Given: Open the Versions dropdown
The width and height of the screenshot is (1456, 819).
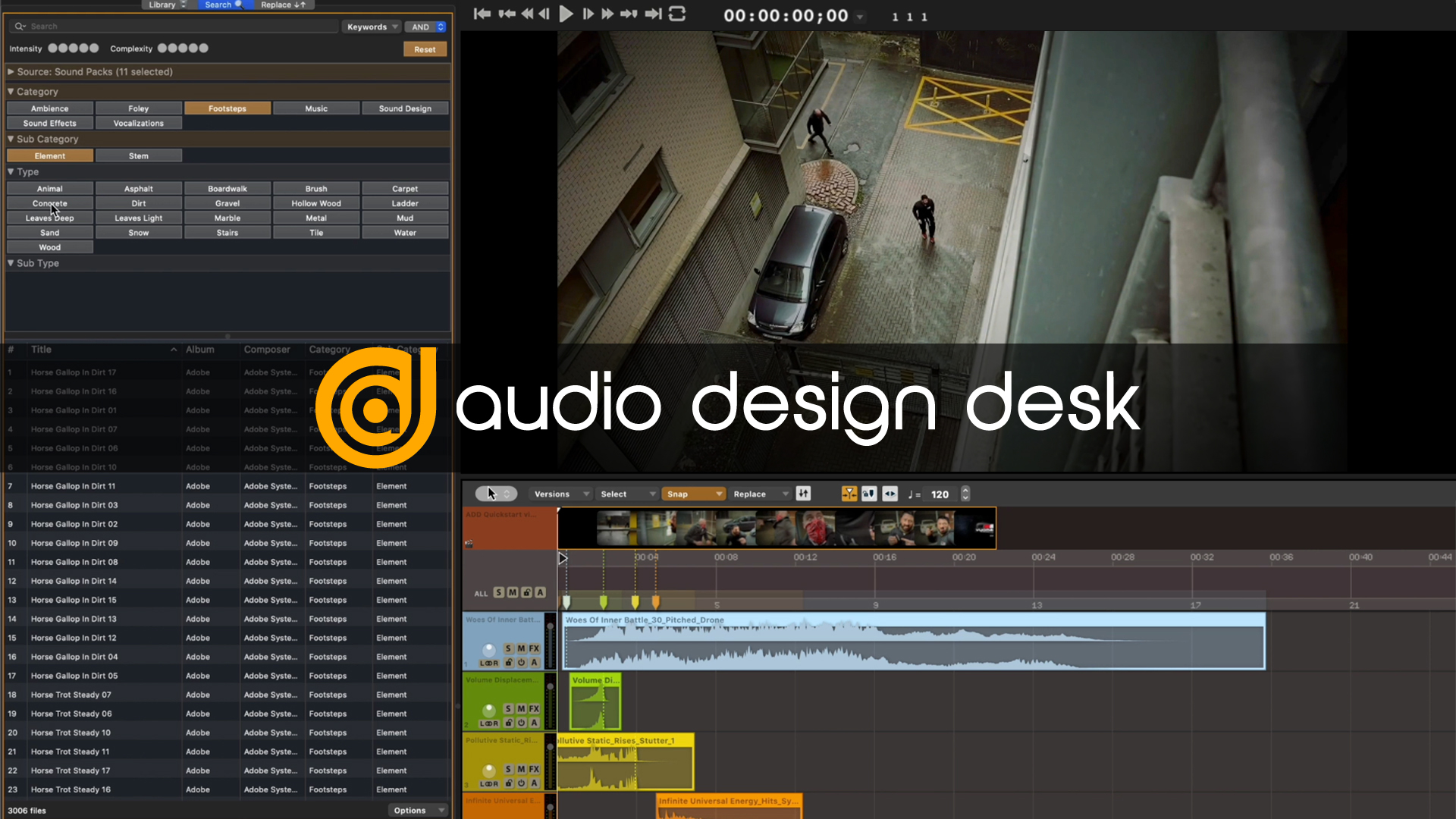Looking at the screenshot, I should [x=562, y=494].
